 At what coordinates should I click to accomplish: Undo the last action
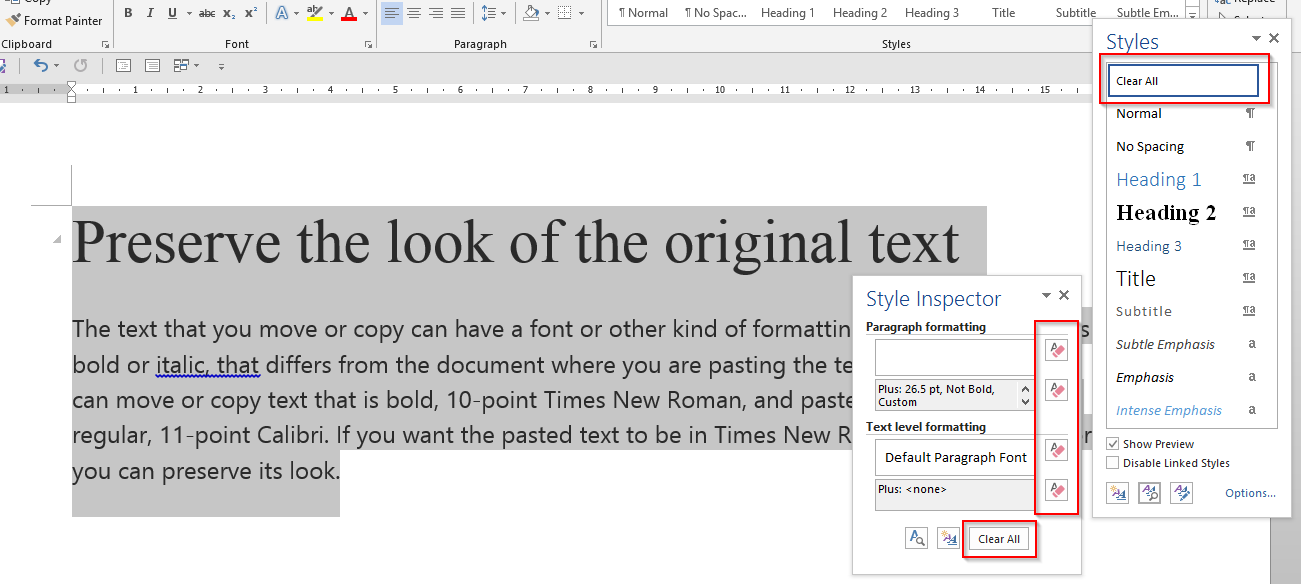40,66
